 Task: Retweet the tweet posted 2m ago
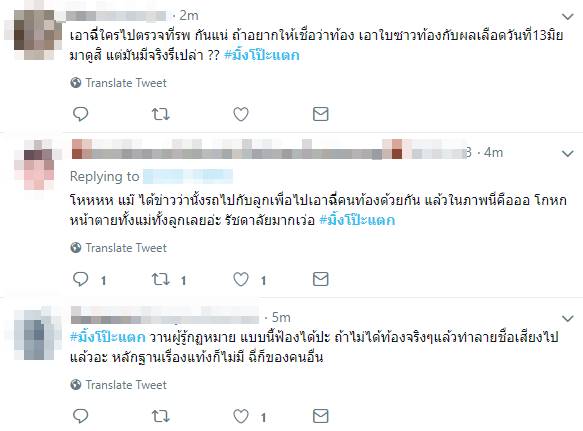[x=161, y=114]
